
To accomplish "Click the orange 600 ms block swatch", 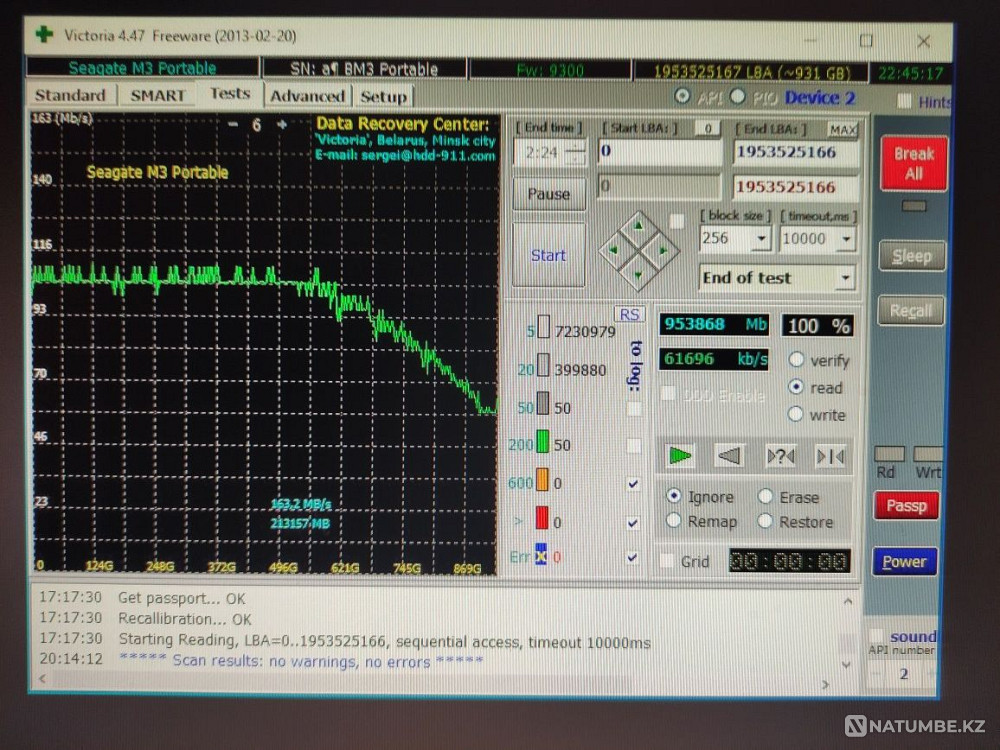I will 543,483.
